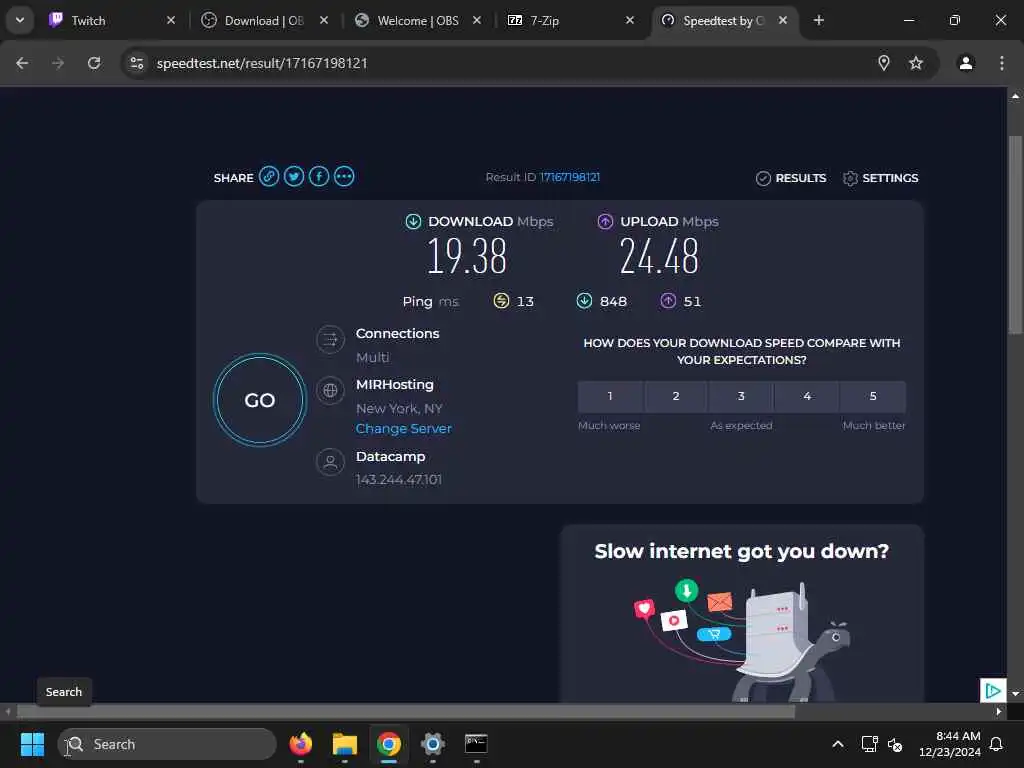The height and width of the screenshot is (768, 1024).
Task: Open Settings from the taskbar
Action: coord(432,744)
